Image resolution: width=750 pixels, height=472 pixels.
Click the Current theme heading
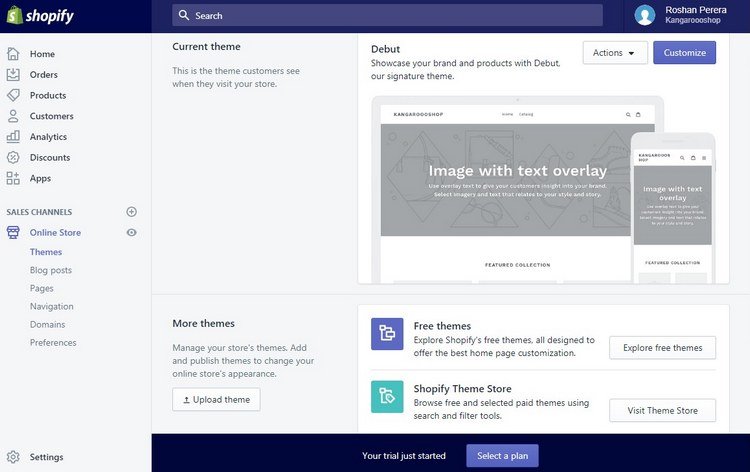point(206,46)
